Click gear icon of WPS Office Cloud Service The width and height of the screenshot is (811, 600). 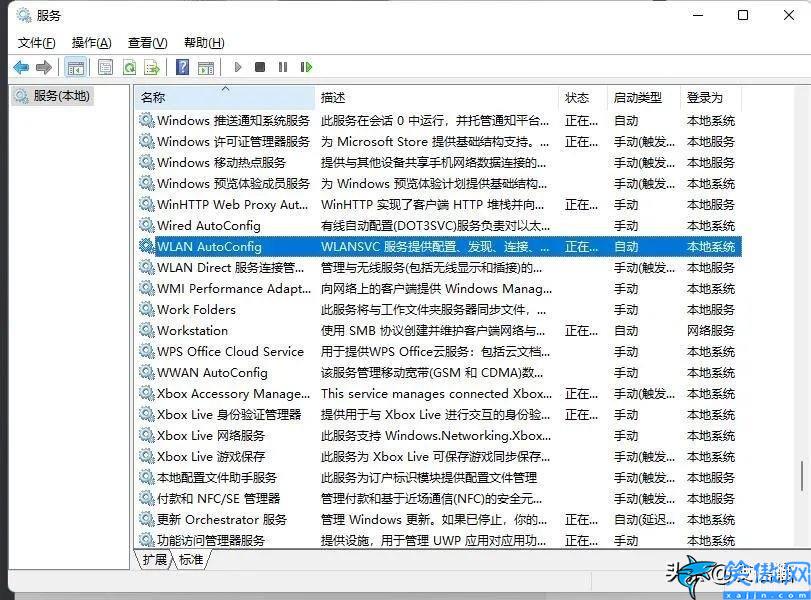click(147, 351)
